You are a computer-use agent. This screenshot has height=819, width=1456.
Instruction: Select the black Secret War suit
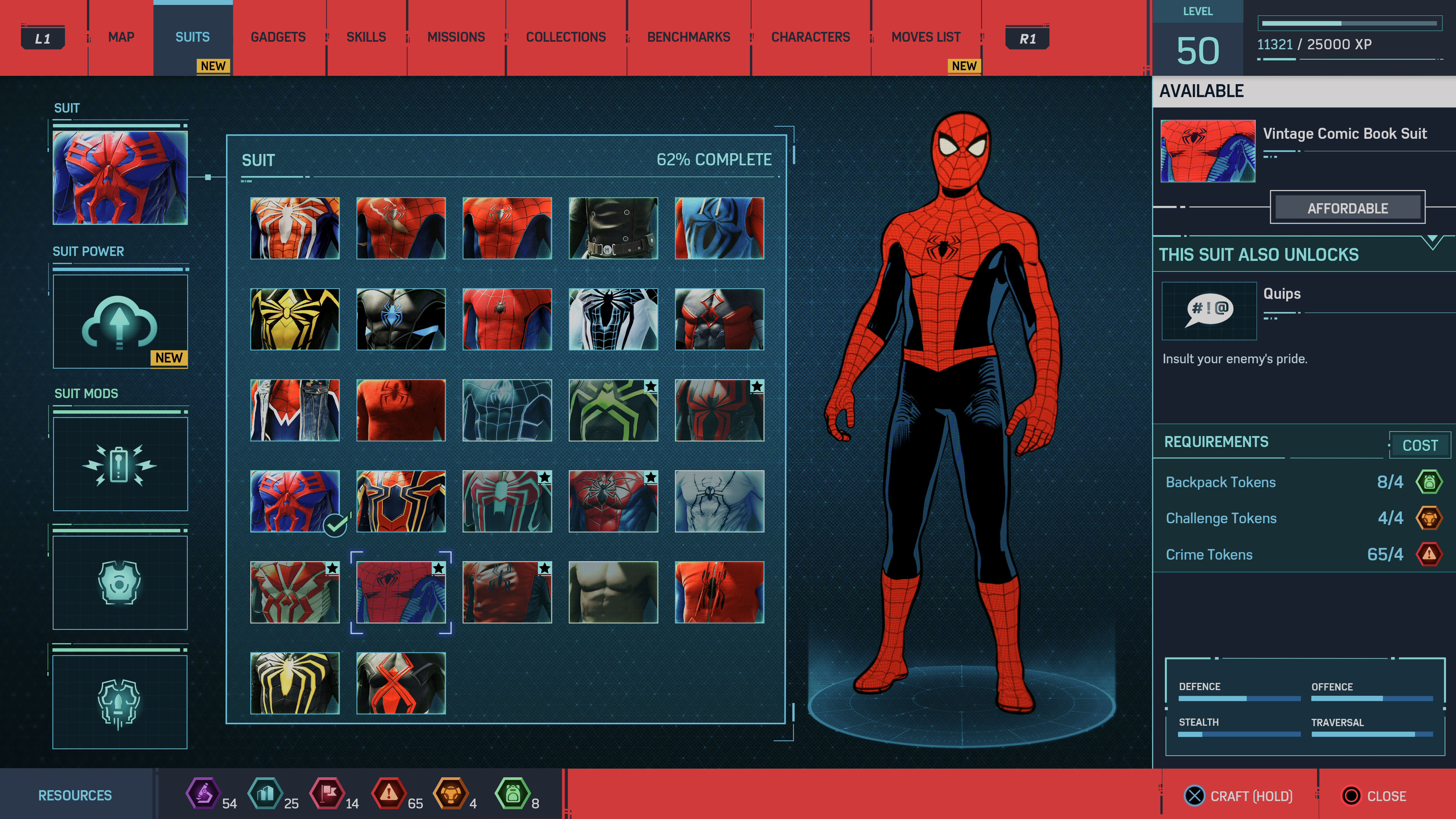click(401, 319)
